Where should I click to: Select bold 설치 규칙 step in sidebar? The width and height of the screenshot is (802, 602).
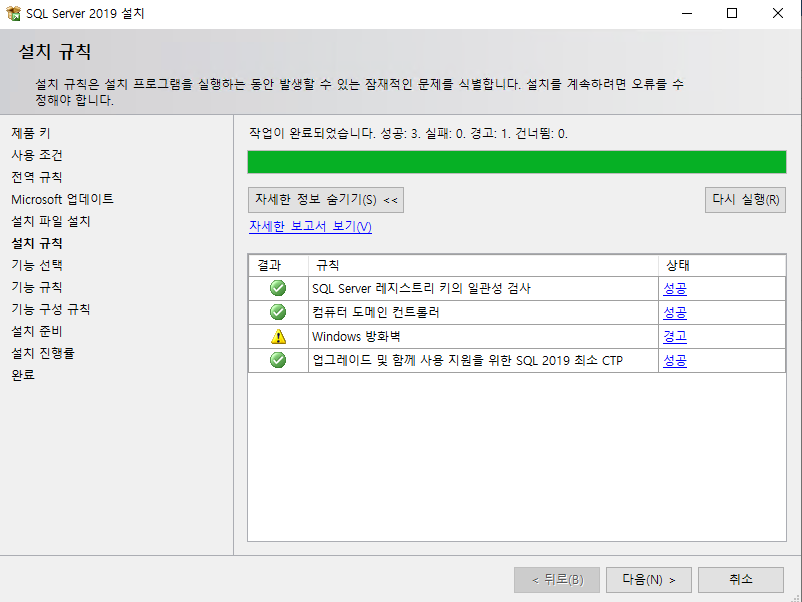pos(37,243)
